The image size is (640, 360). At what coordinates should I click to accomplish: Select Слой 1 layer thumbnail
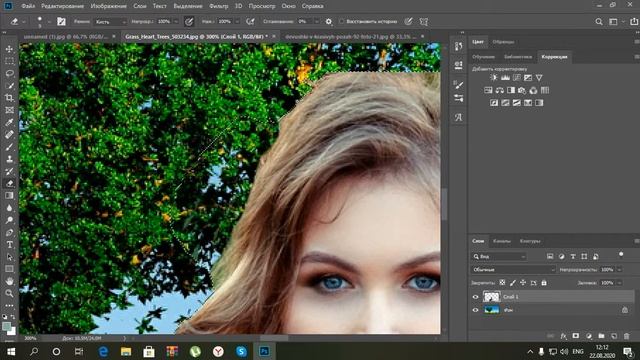[x=492, y=297]
